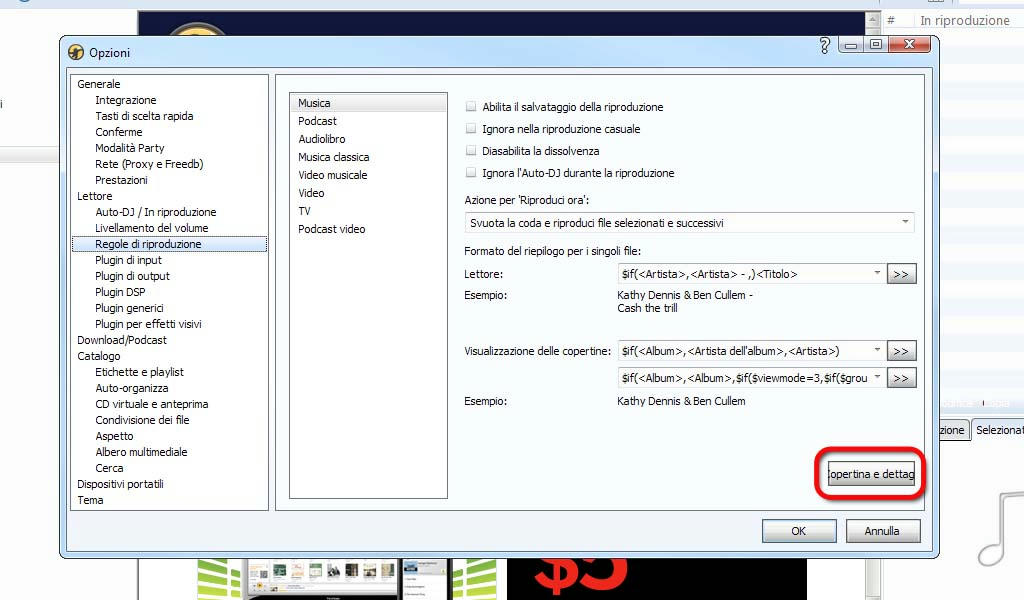Select Podcast video in the list
The height and width of the screenshot is (600, 1024).
point(332,229)
